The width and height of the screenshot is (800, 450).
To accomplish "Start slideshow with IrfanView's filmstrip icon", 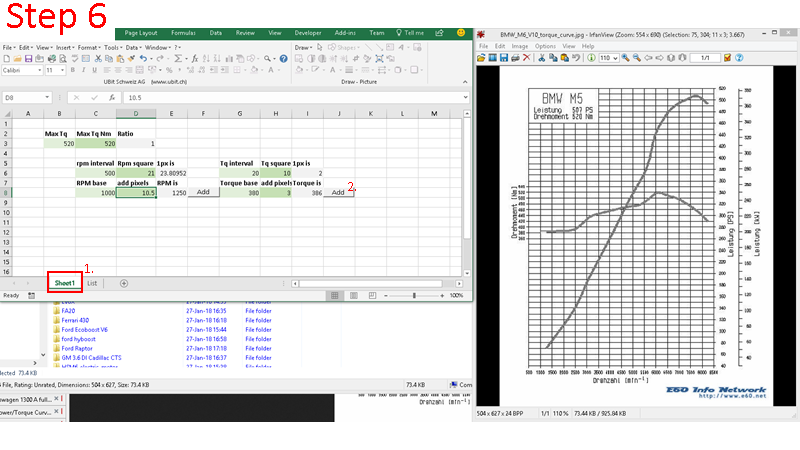I will (492, 58).
